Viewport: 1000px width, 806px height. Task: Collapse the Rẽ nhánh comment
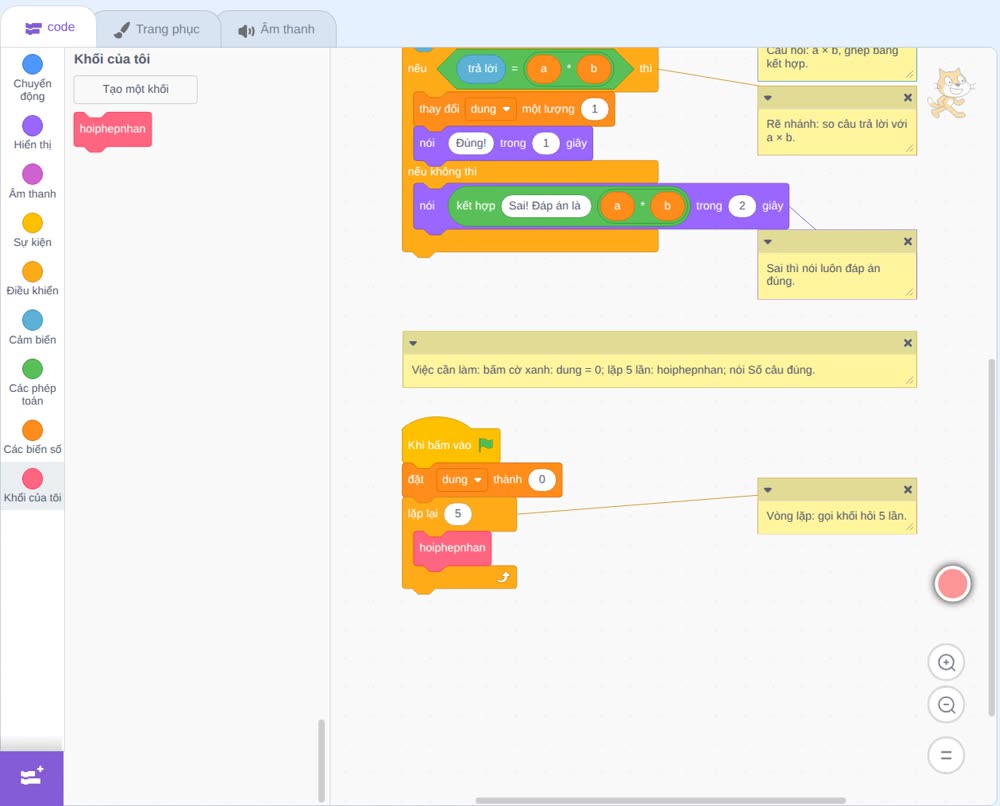click(768, 98)
